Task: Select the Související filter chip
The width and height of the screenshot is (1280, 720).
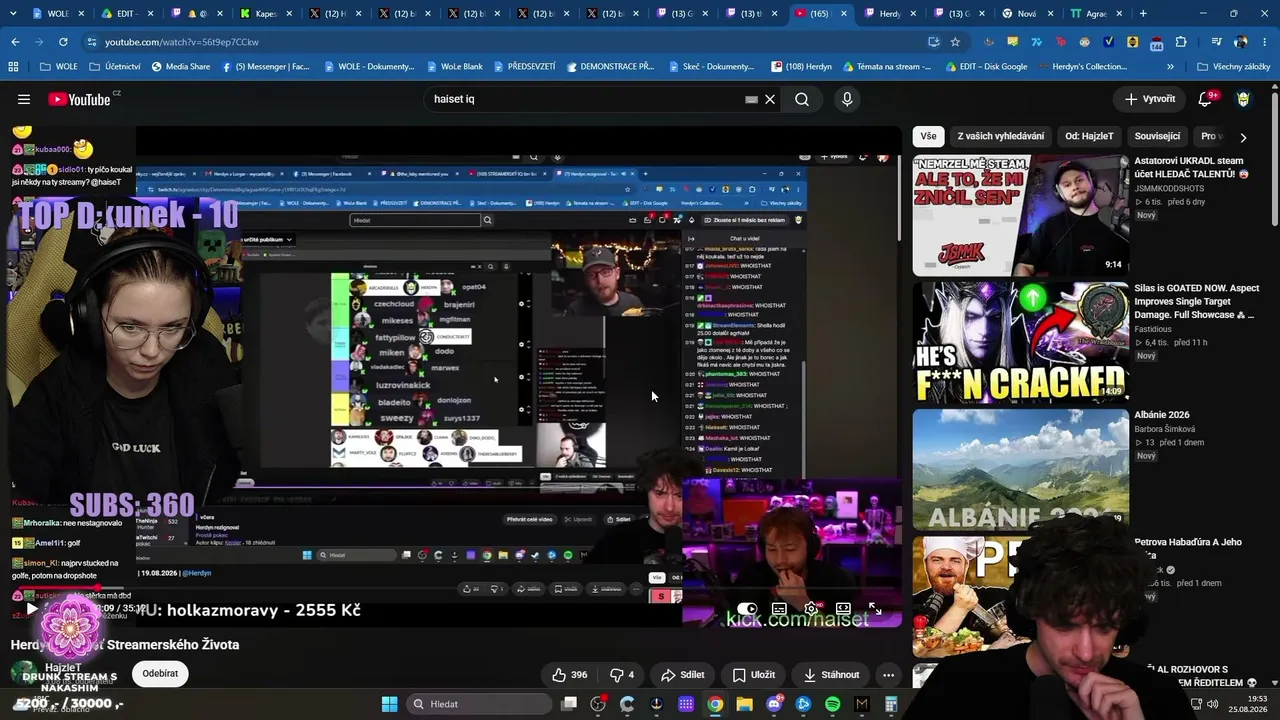Action: 1157,136
